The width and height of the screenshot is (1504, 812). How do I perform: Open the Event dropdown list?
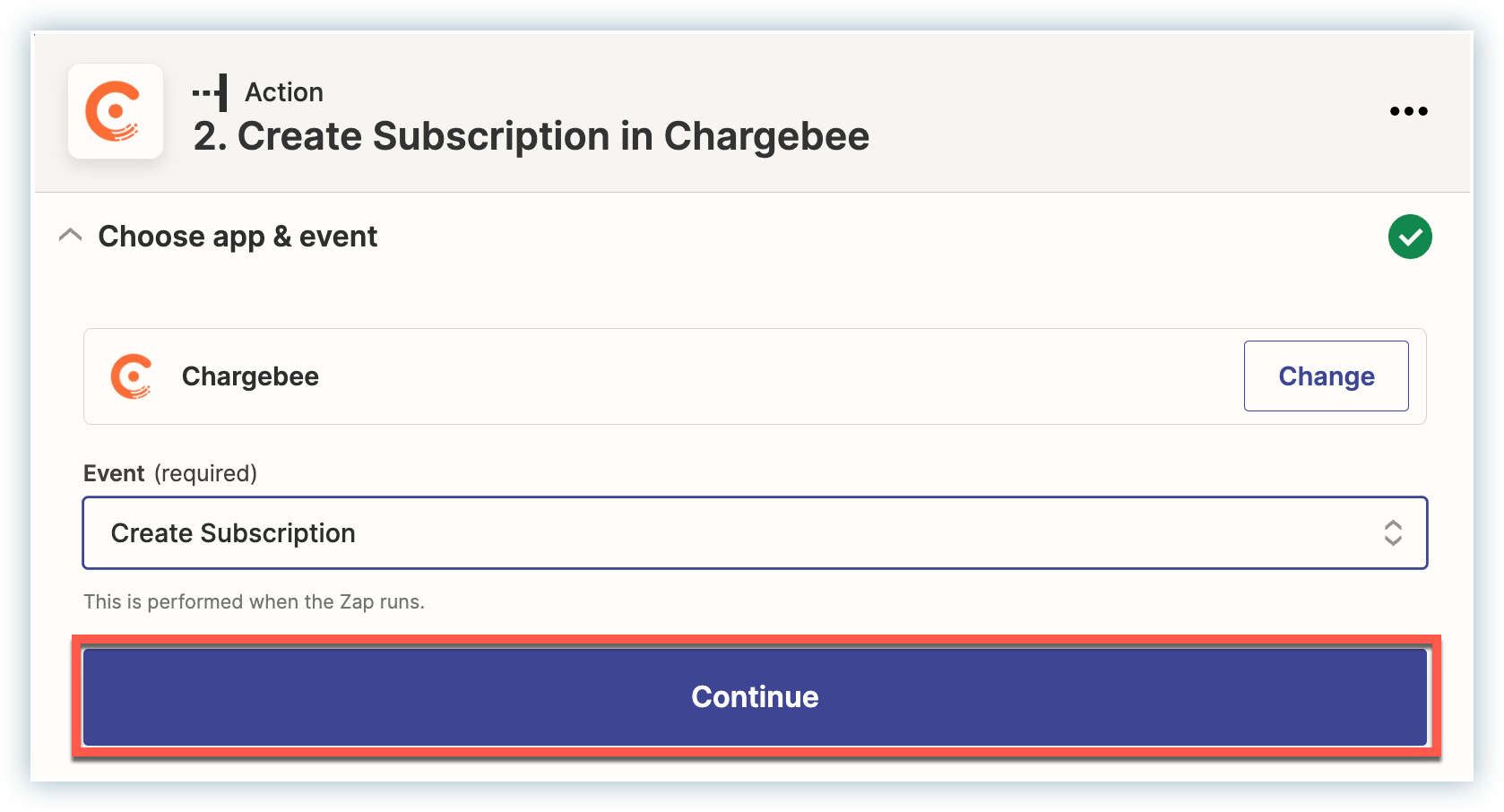click(755, 532)
